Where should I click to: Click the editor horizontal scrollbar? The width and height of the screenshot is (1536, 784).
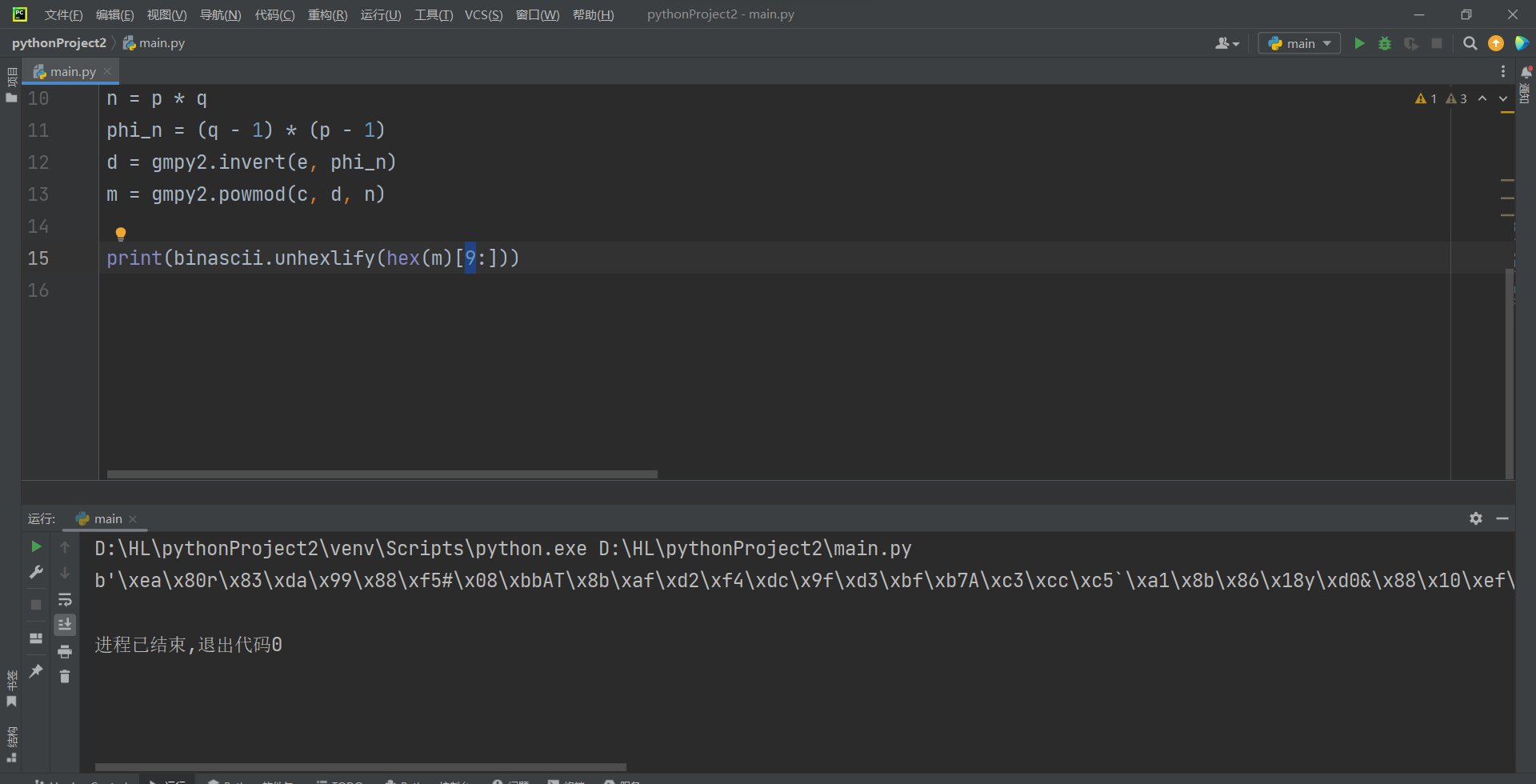pyautogui.click(x=382, y=474)
